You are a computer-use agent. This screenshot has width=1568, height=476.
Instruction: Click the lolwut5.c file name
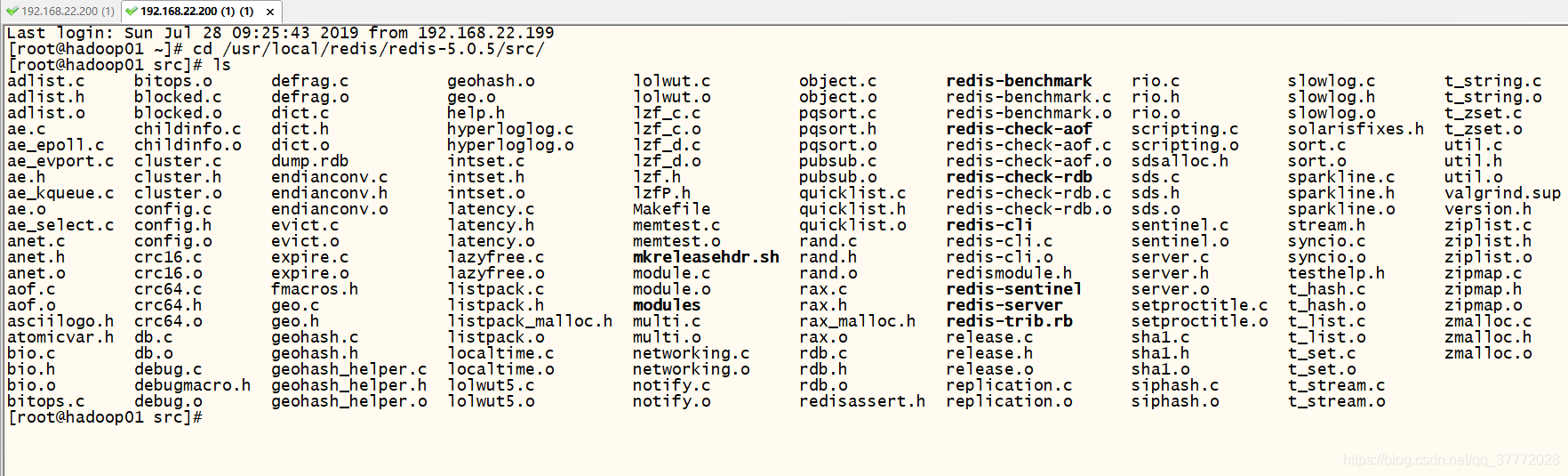click(x=491, y=385)
